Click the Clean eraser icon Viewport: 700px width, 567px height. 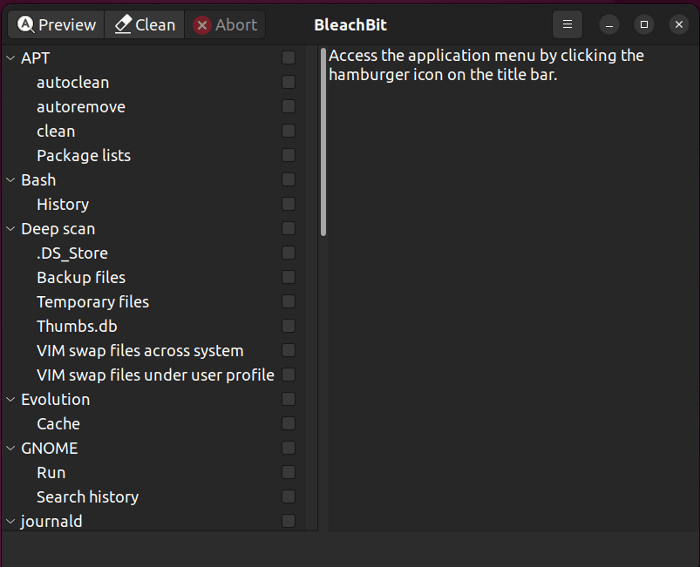point(123,25)
